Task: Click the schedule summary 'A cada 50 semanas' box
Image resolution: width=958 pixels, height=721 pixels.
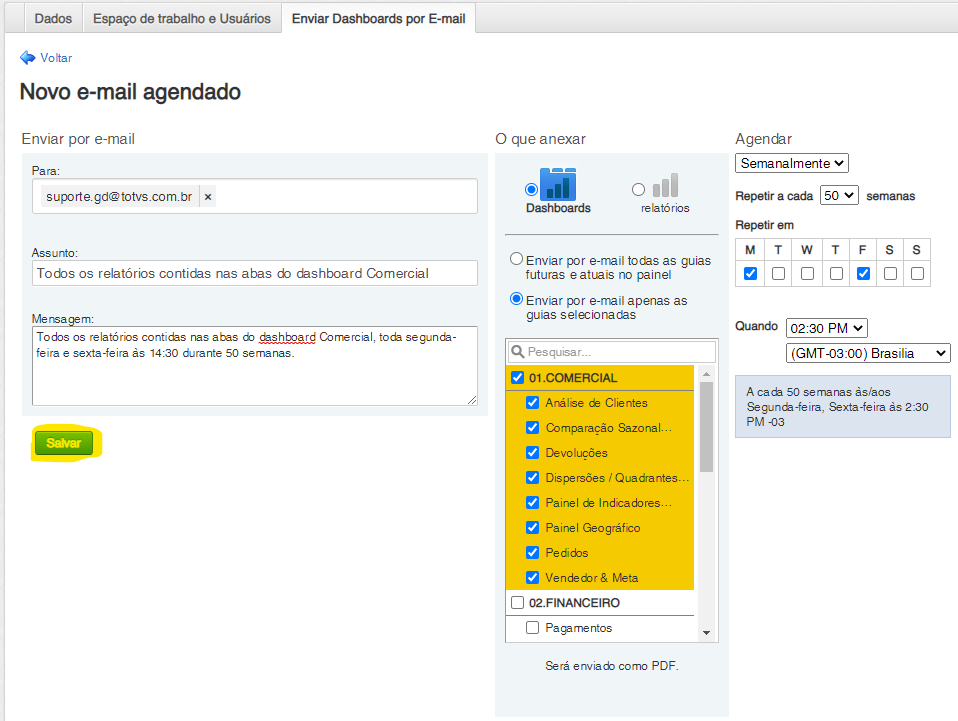Action: point(843,406)
